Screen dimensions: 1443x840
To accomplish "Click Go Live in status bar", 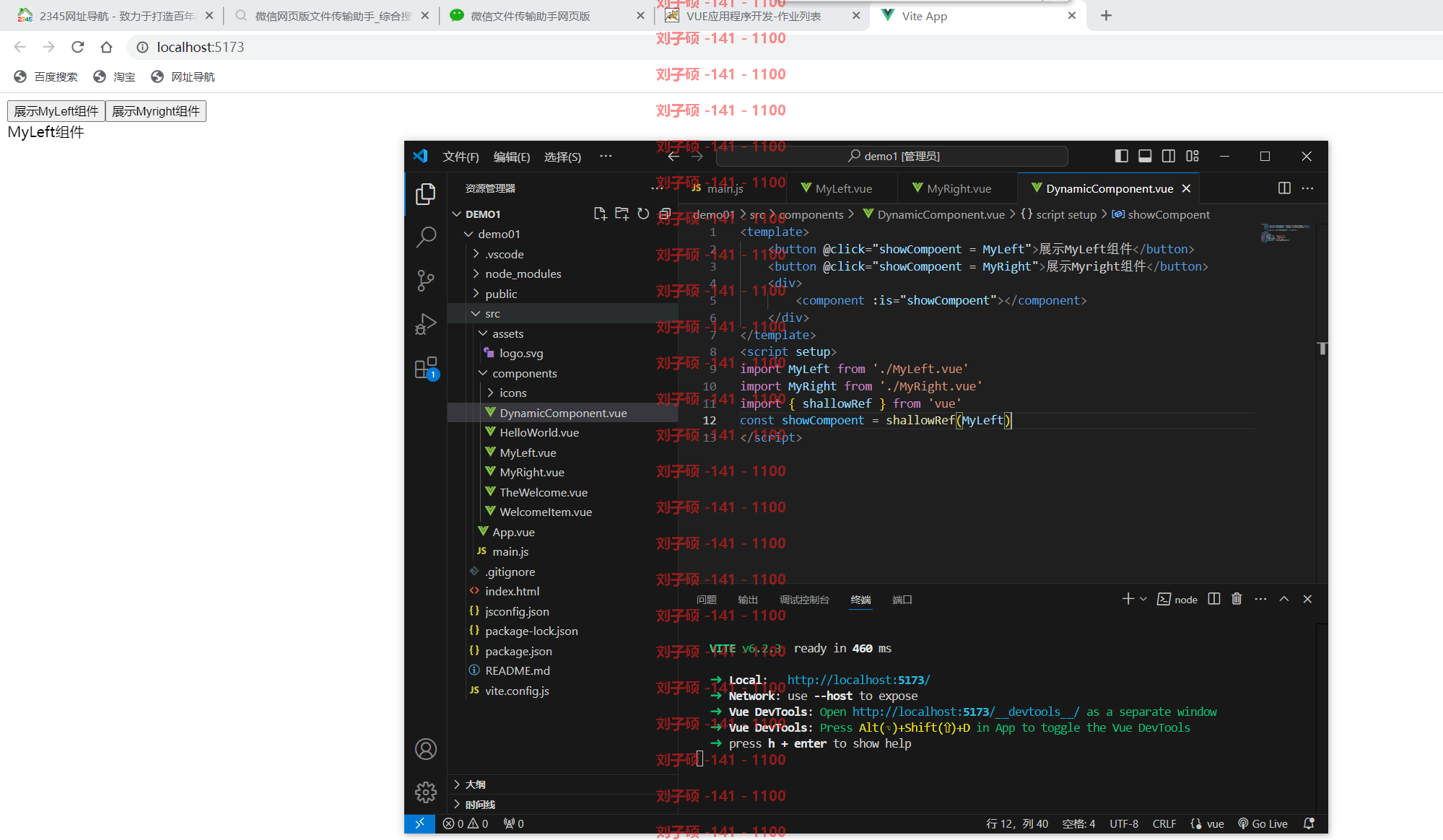I will click(x=1263, y=823).
